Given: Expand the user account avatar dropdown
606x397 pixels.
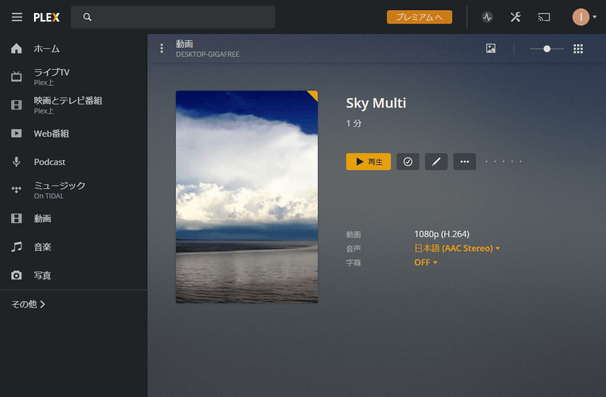Looking at the screenshot, I should (584, 17).
